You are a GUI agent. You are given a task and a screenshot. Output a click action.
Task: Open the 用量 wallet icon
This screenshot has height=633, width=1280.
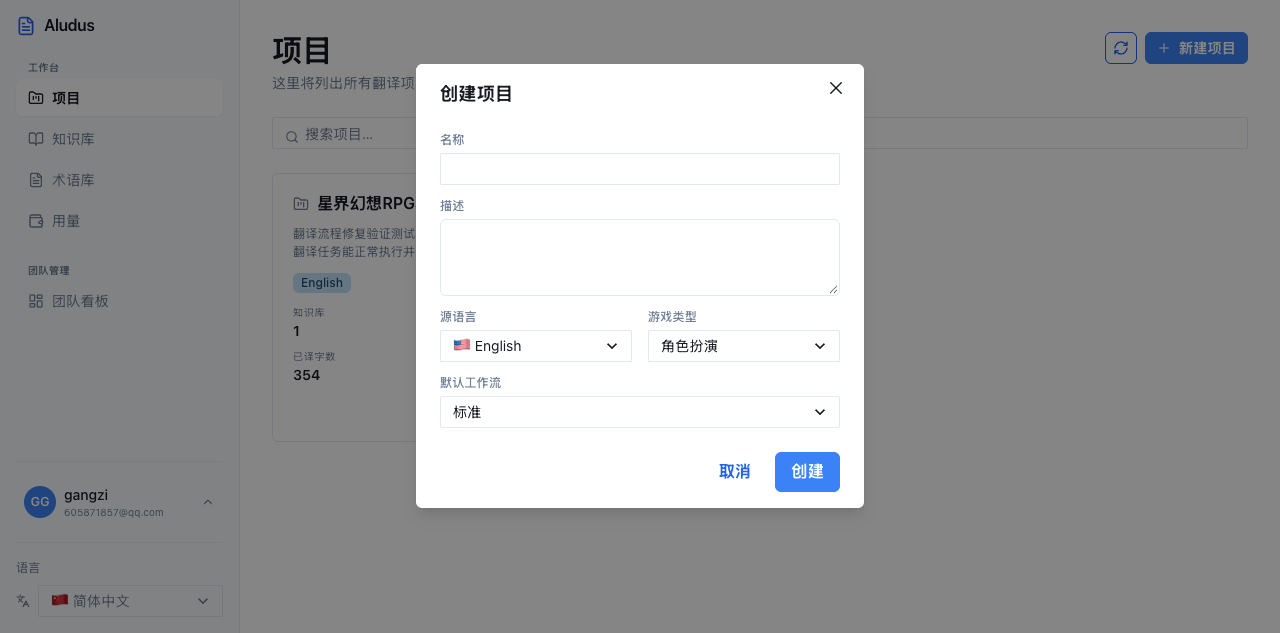[x=36, y=221]
